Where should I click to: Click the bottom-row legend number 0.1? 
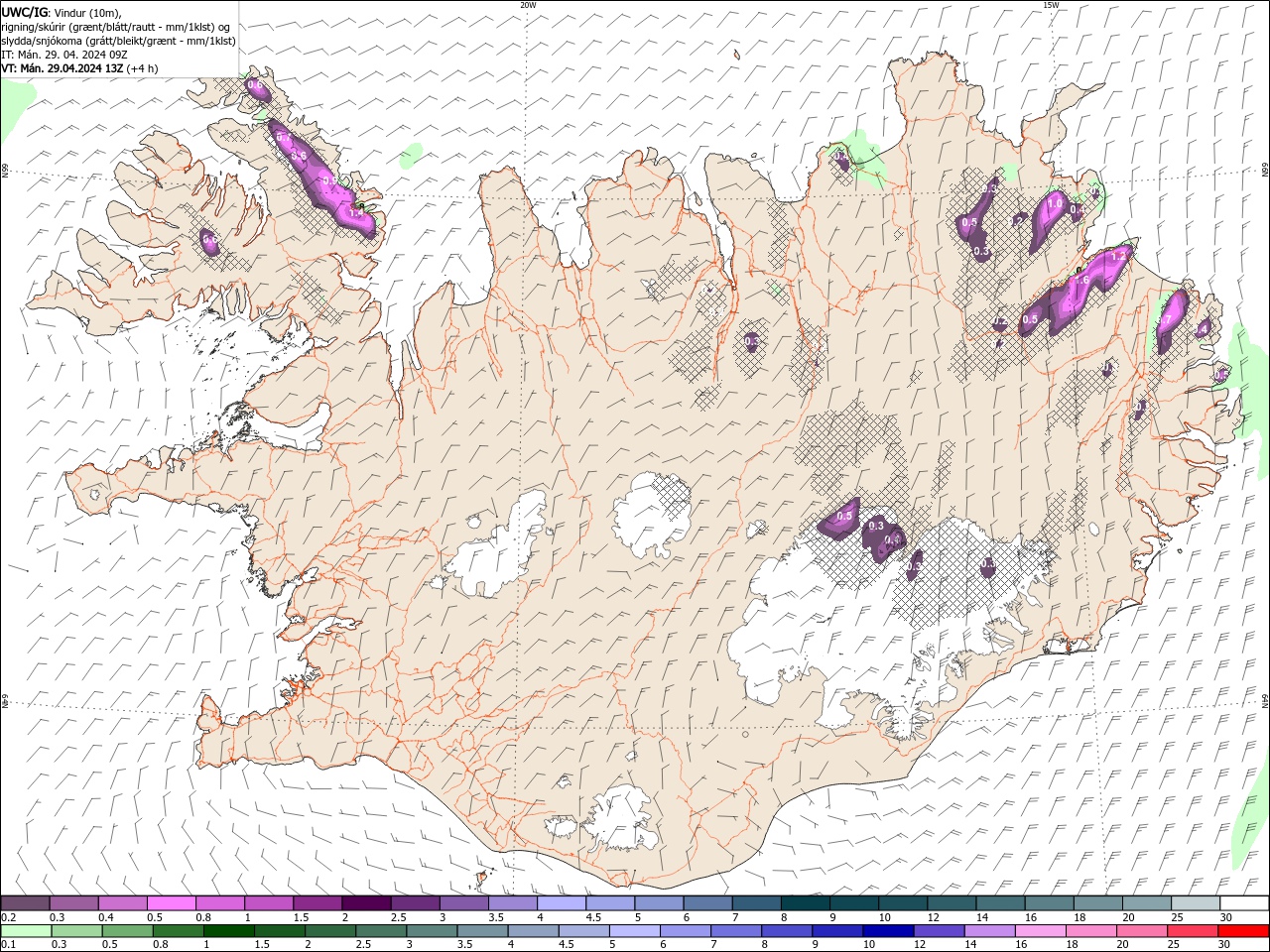(x=8, y=945)
